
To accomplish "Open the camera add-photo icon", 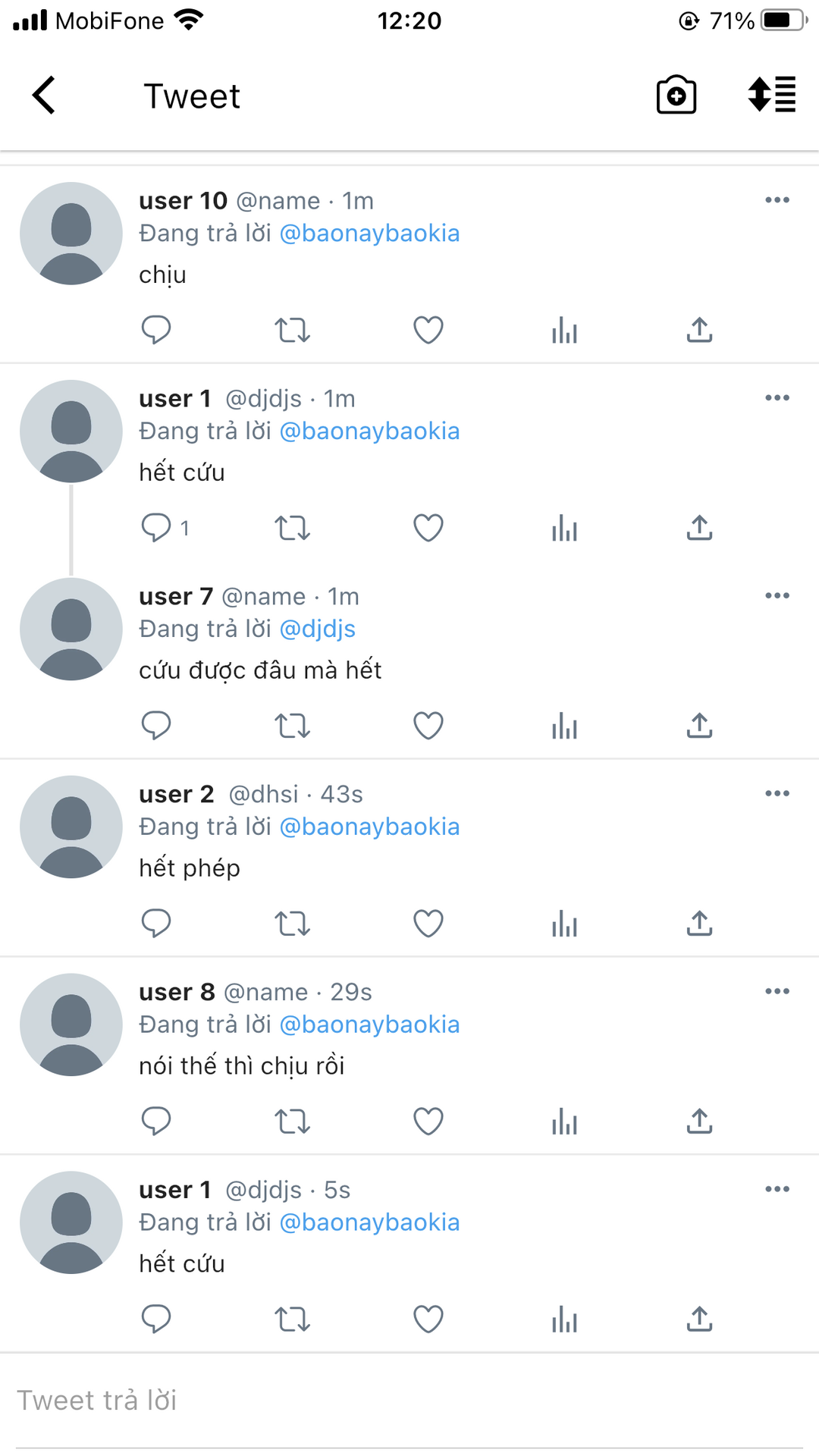I will [x=676, y=96].
